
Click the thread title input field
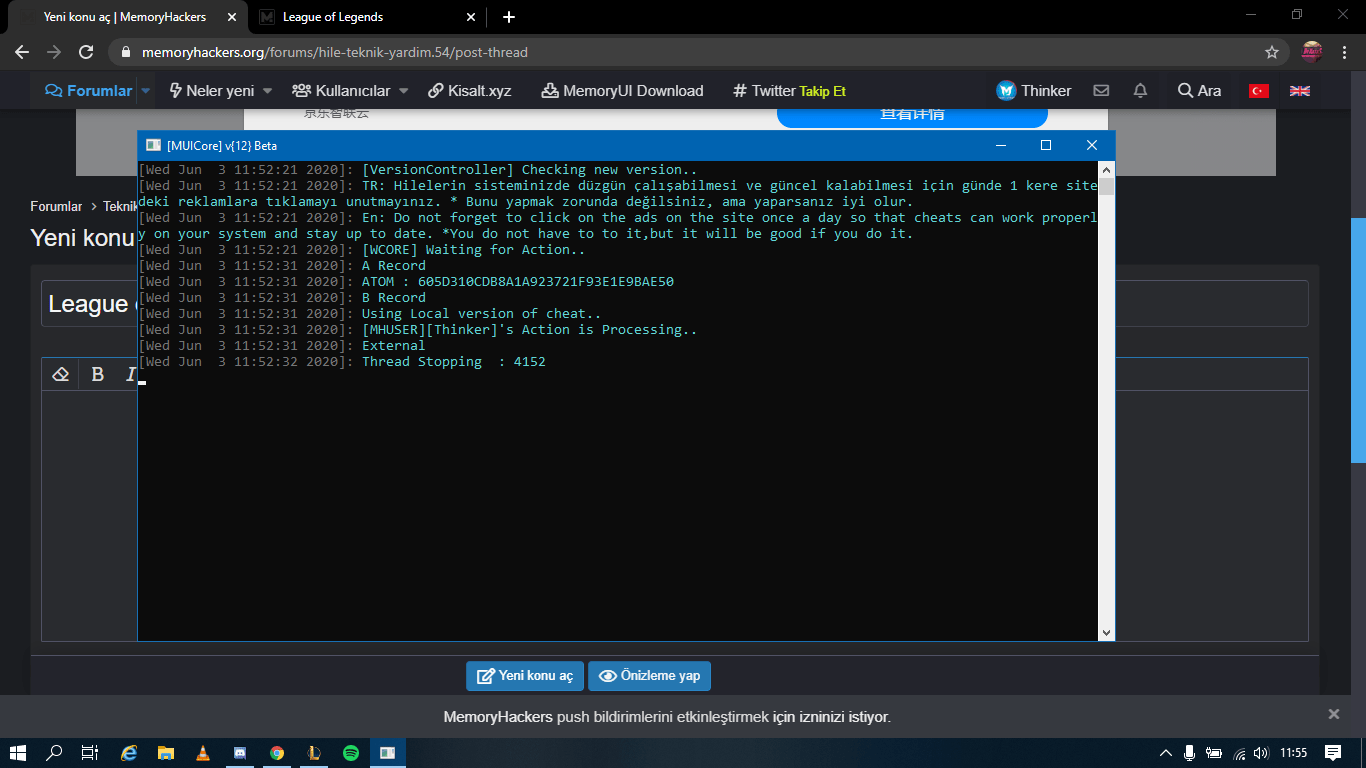[674, 303]
